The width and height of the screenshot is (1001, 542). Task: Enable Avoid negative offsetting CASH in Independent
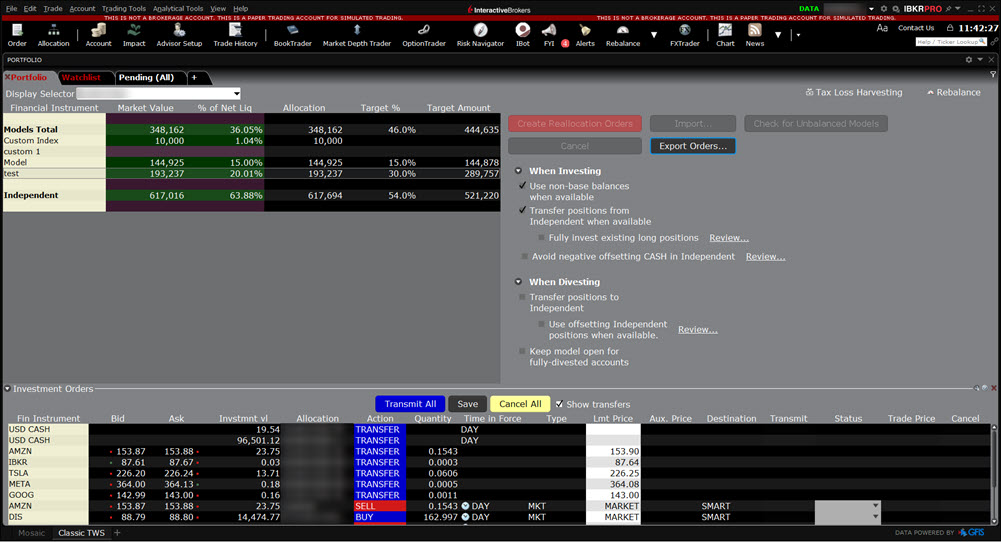pyautogui.click(x=525, y=257)
